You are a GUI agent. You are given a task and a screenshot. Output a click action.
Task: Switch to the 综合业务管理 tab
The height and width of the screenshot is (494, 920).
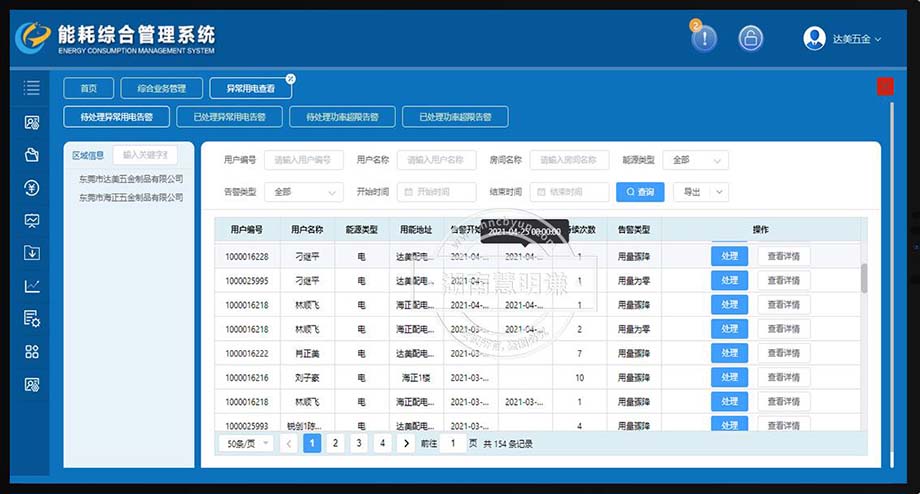[162, 88]
